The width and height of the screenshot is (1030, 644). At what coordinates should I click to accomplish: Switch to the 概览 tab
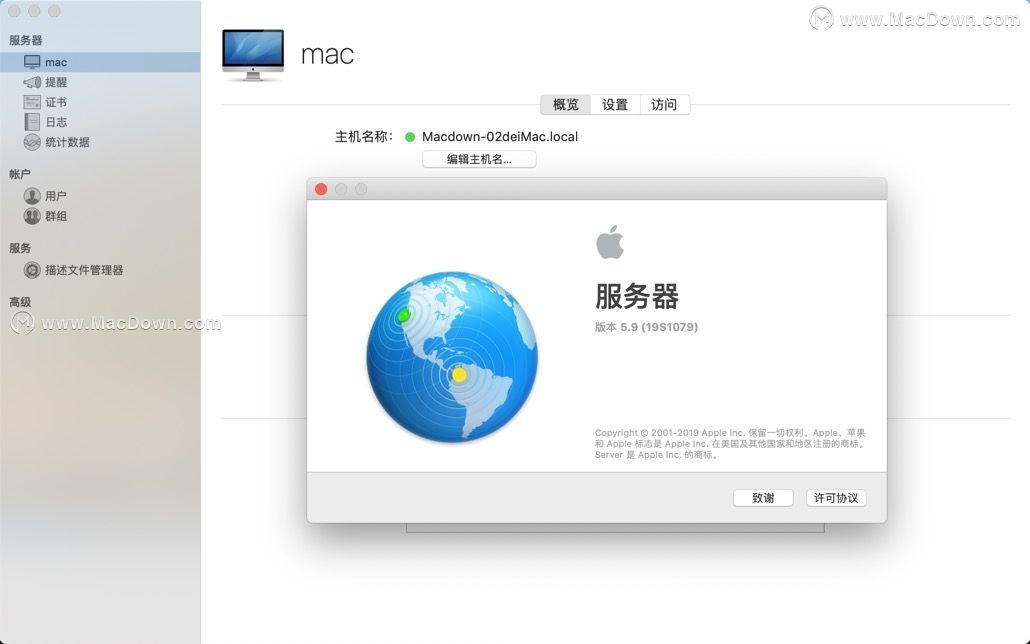click(566, 104)
